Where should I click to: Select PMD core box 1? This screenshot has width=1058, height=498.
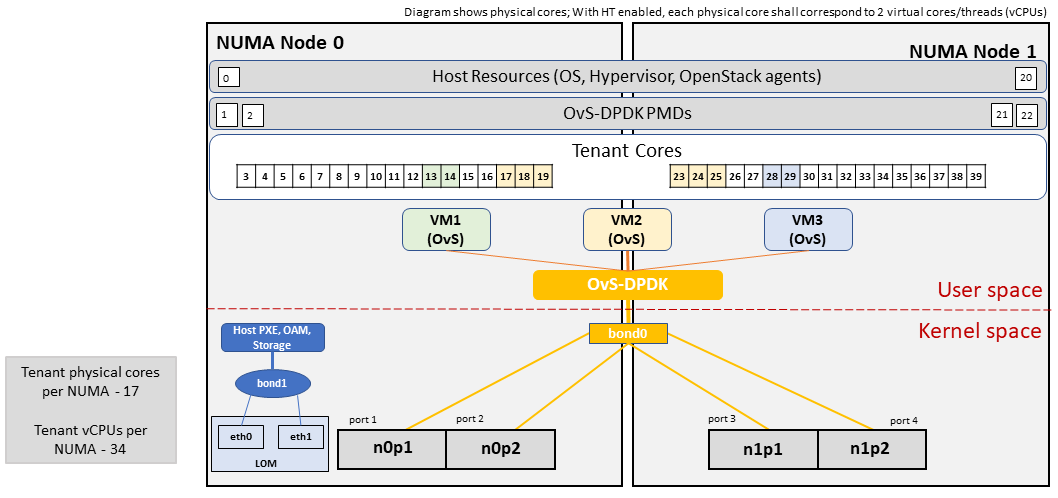coord(227,115)
